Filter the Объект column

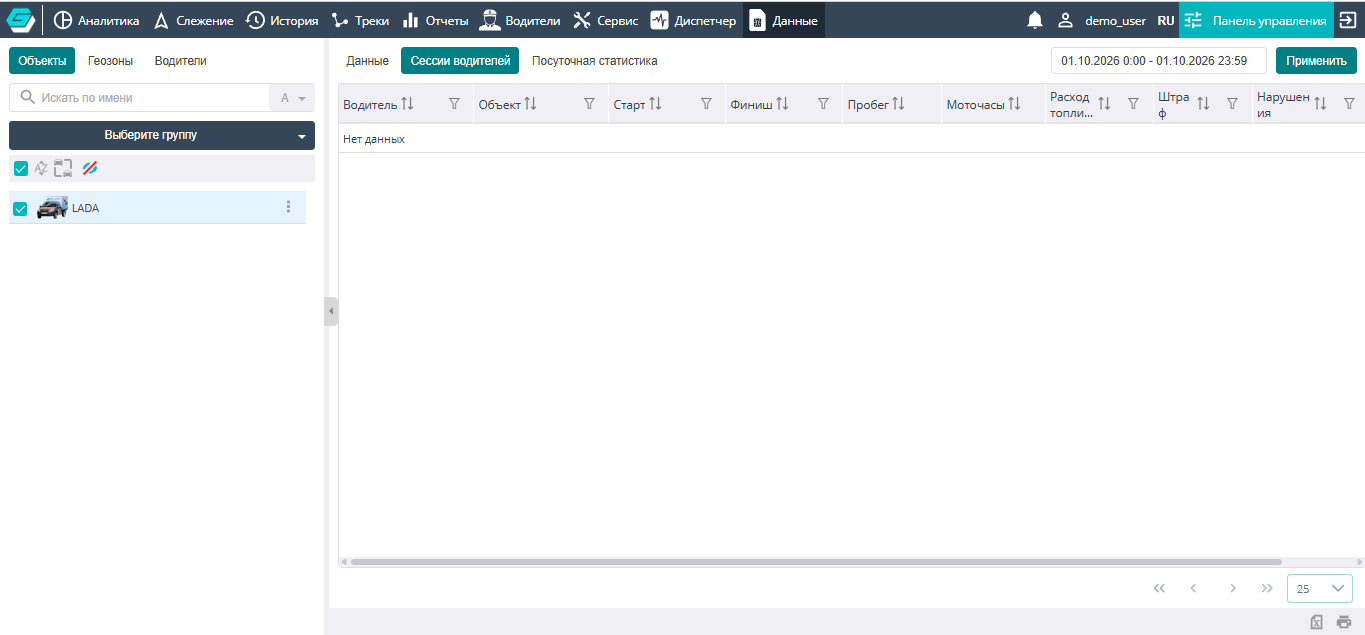[589, 104]
